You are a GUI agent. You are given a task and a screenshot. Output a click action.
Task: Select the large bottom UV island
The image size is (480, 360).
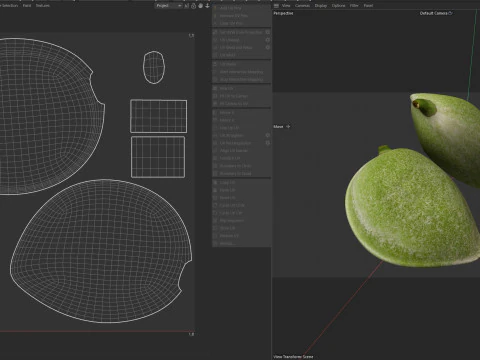(x=101, y=251)
